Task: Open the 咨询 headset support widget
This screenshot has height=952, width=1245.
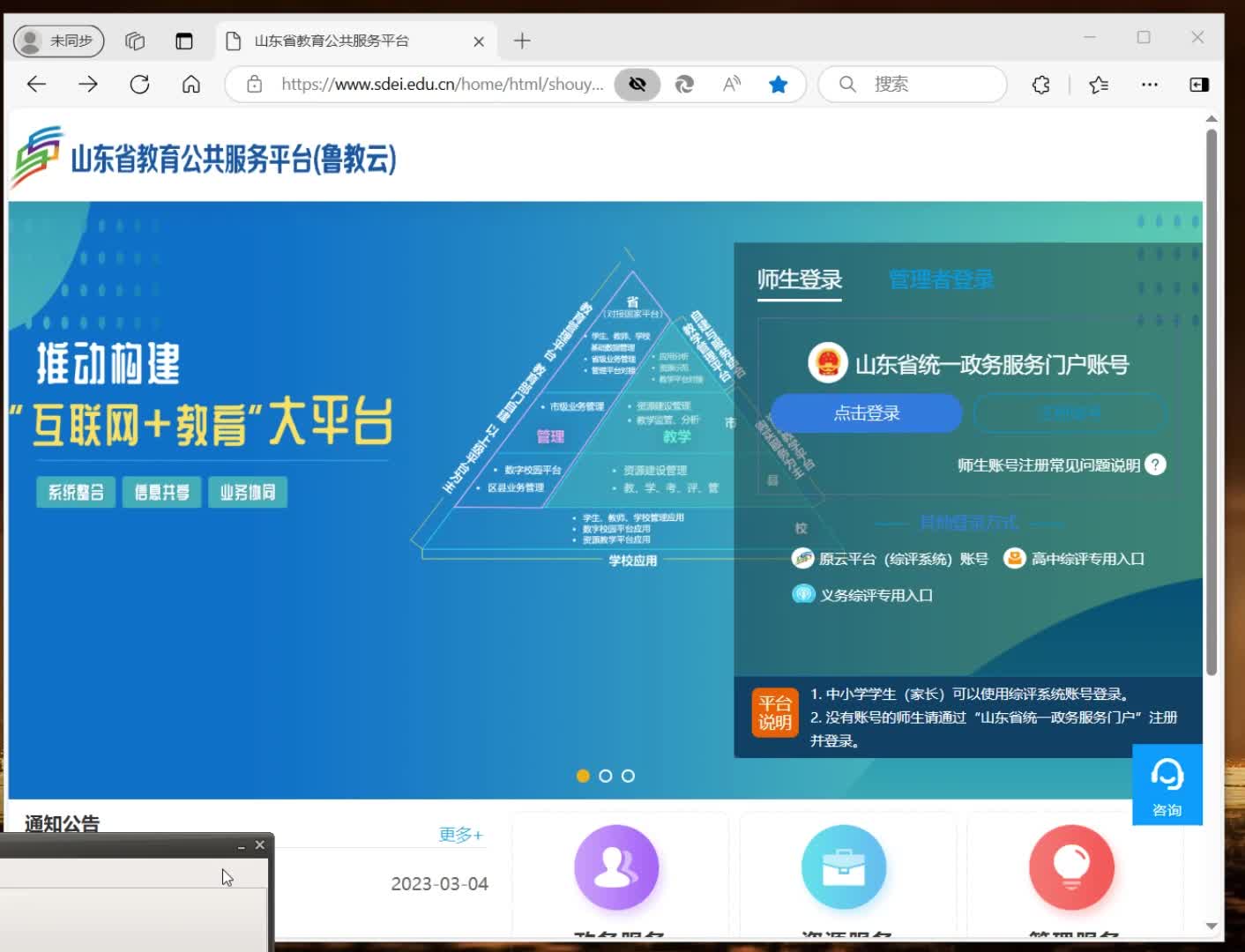Action: (x=1167, y=785)
